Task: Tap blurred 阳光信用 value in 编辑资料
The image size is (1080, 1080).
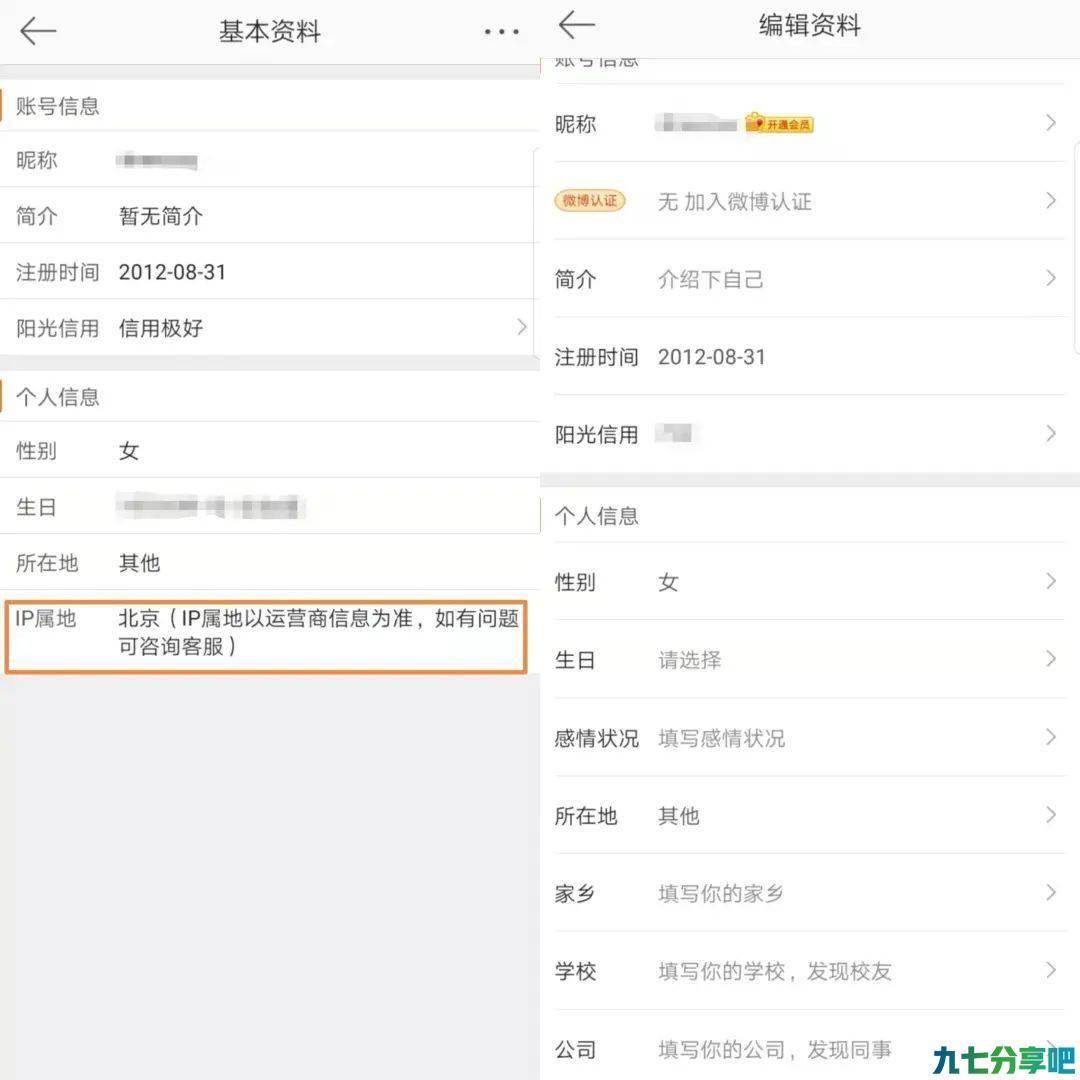Action: 674,433
